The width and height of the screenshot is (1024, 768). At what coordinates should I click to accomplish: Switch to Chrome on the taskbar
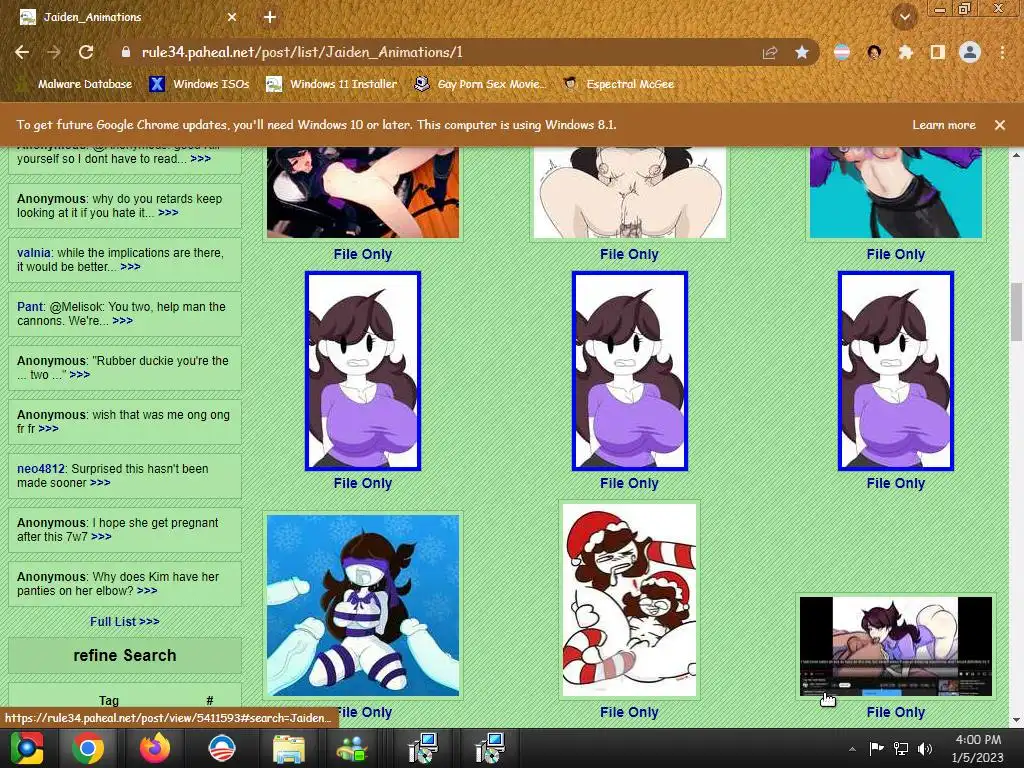click(88, 748)
